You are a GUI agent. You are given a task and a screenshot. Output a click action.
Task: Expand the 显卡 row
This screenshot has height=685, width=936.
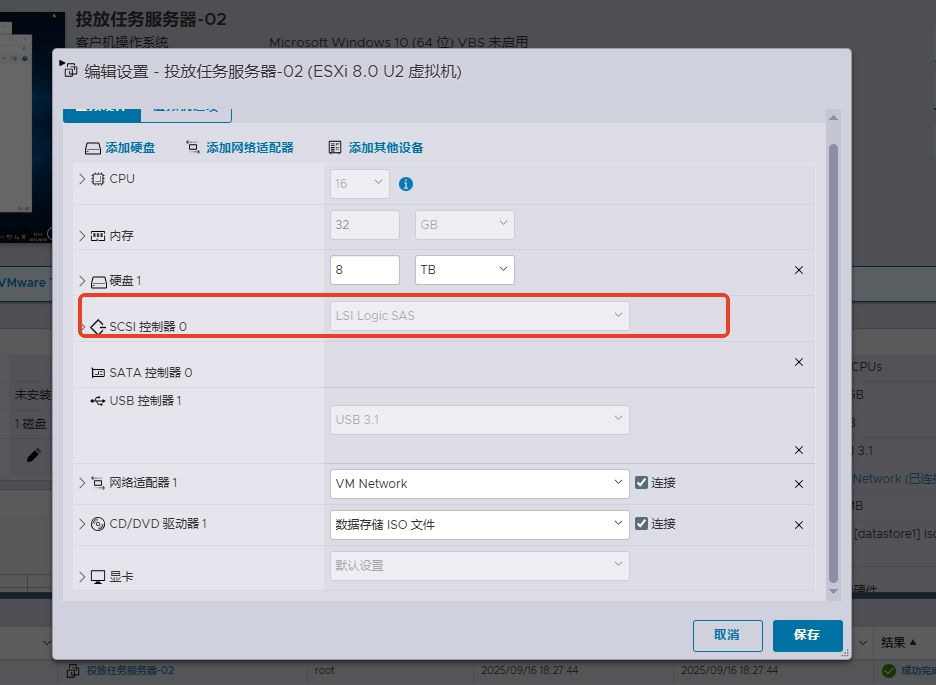tap(82, 577)
